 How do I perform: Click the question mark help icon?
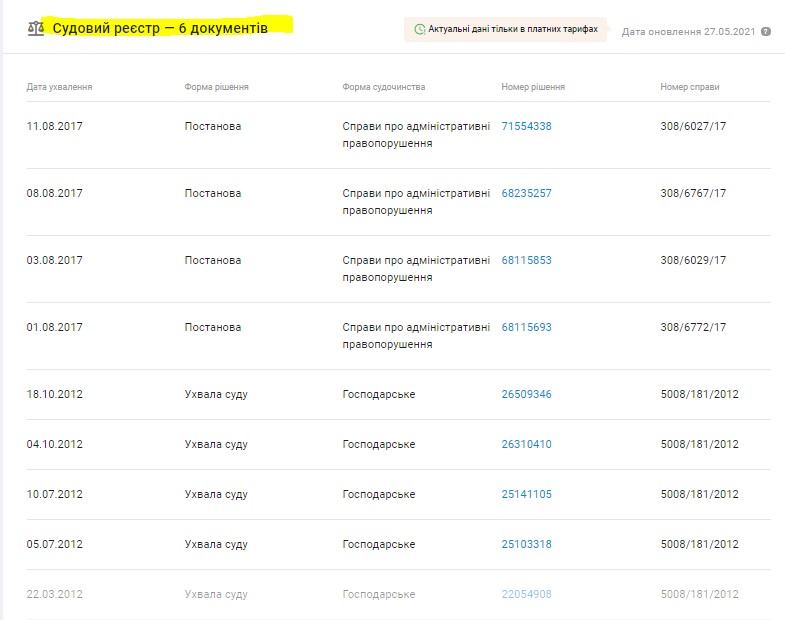[x=766, y=31]
